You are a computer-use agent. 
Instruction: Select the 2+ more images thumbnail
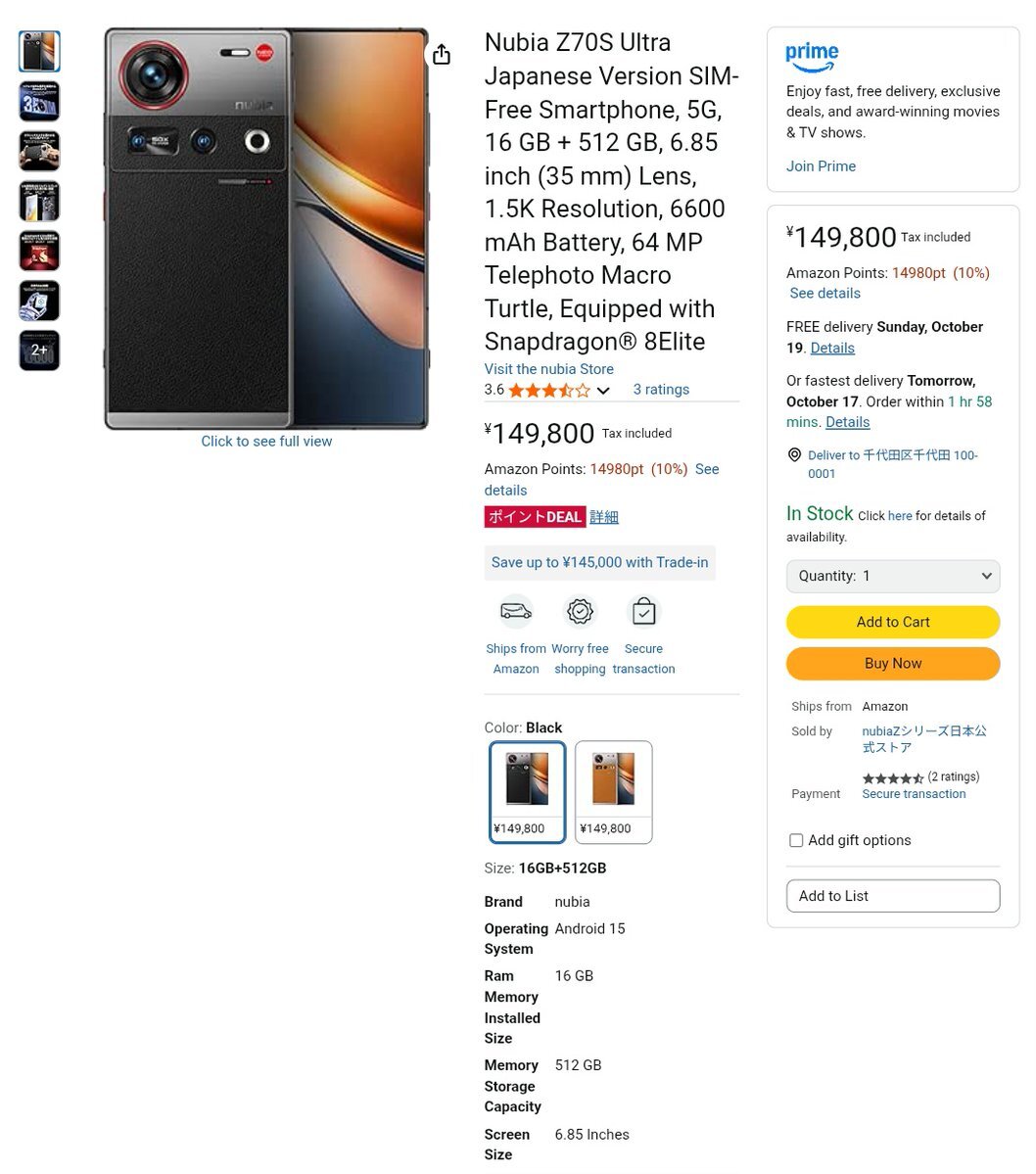click(x=39, y=351)
